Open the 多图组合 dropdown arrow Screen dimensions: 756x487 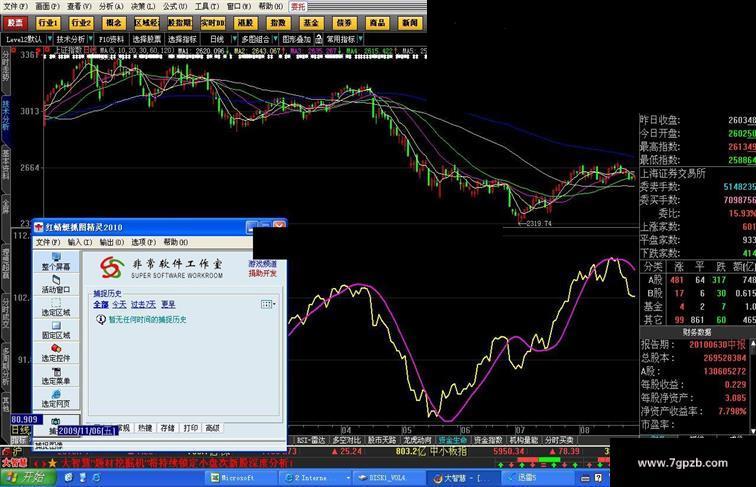coord(275,39)
